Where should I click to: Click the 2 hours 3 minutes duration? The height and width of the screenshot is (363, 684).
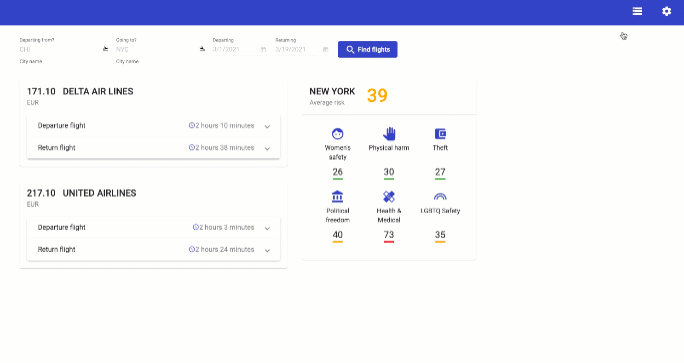coord(227,227)
